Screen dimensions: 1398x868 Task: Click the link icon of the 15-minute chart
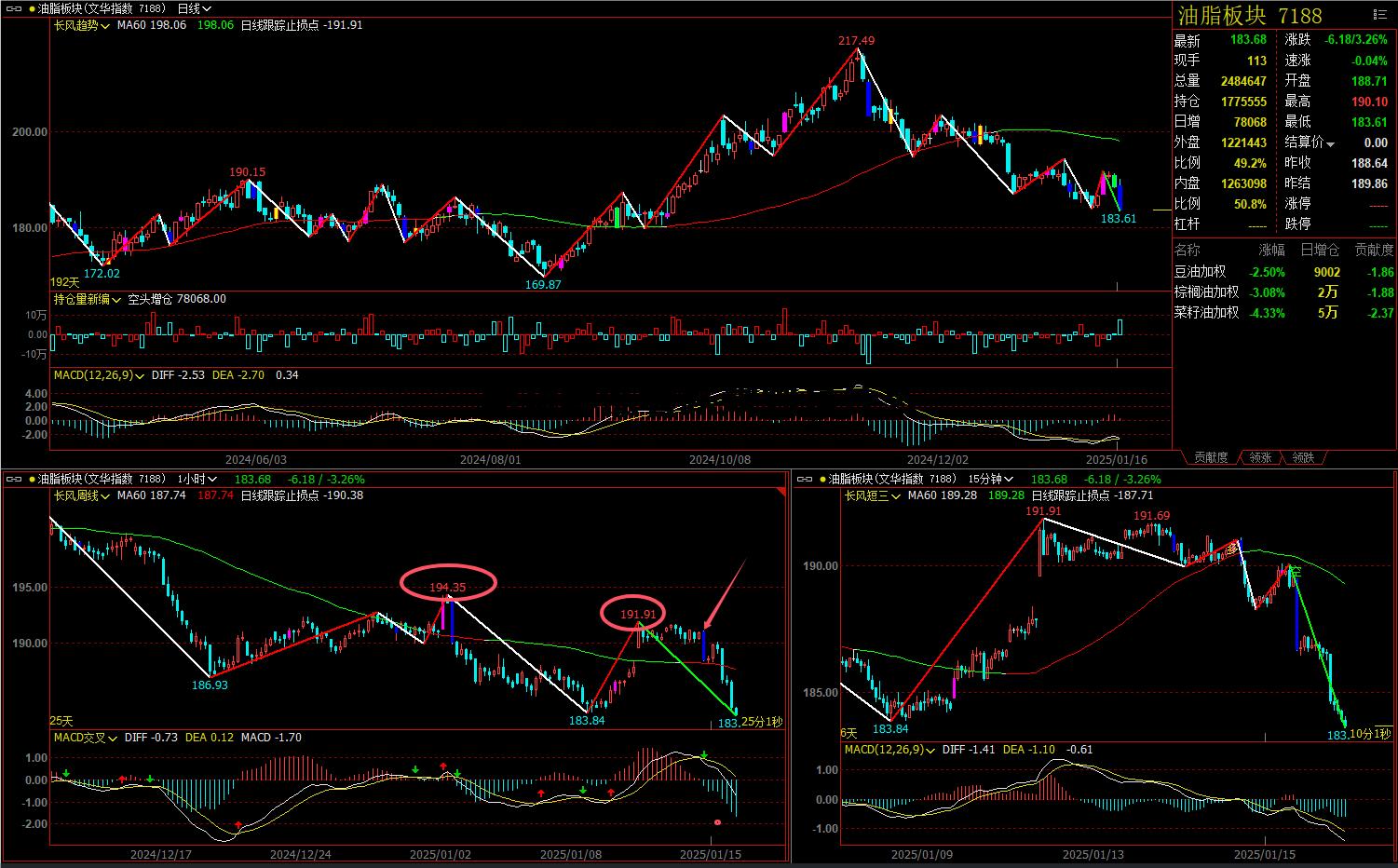click(x=804, y=479)
